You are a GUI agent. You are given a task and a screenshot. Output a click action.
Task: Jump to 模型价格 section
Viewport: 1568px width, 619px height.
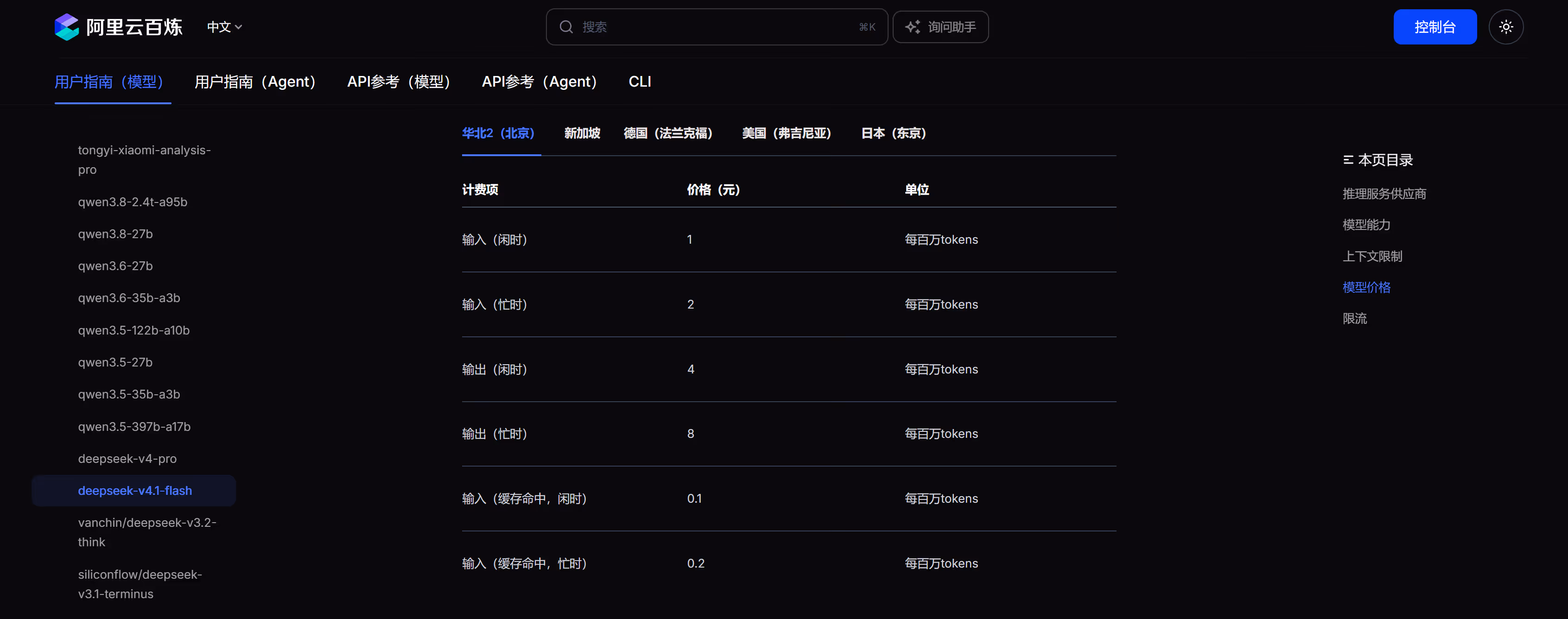[x=1366, y=287]
